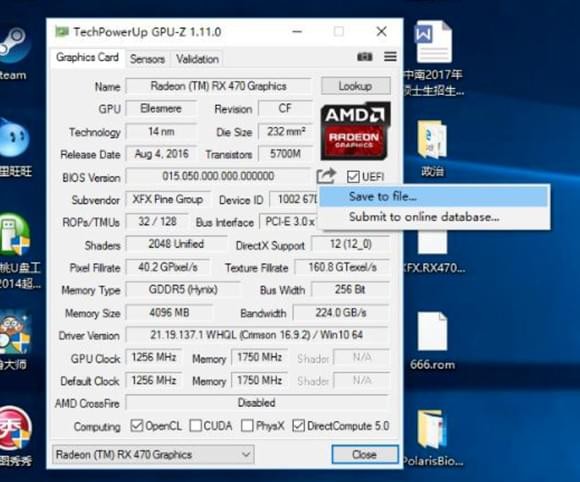The width and height of the screenshot is (580, 482).
Task: Click the Default Clock value 1256 MHz
Action: [154, 380]
